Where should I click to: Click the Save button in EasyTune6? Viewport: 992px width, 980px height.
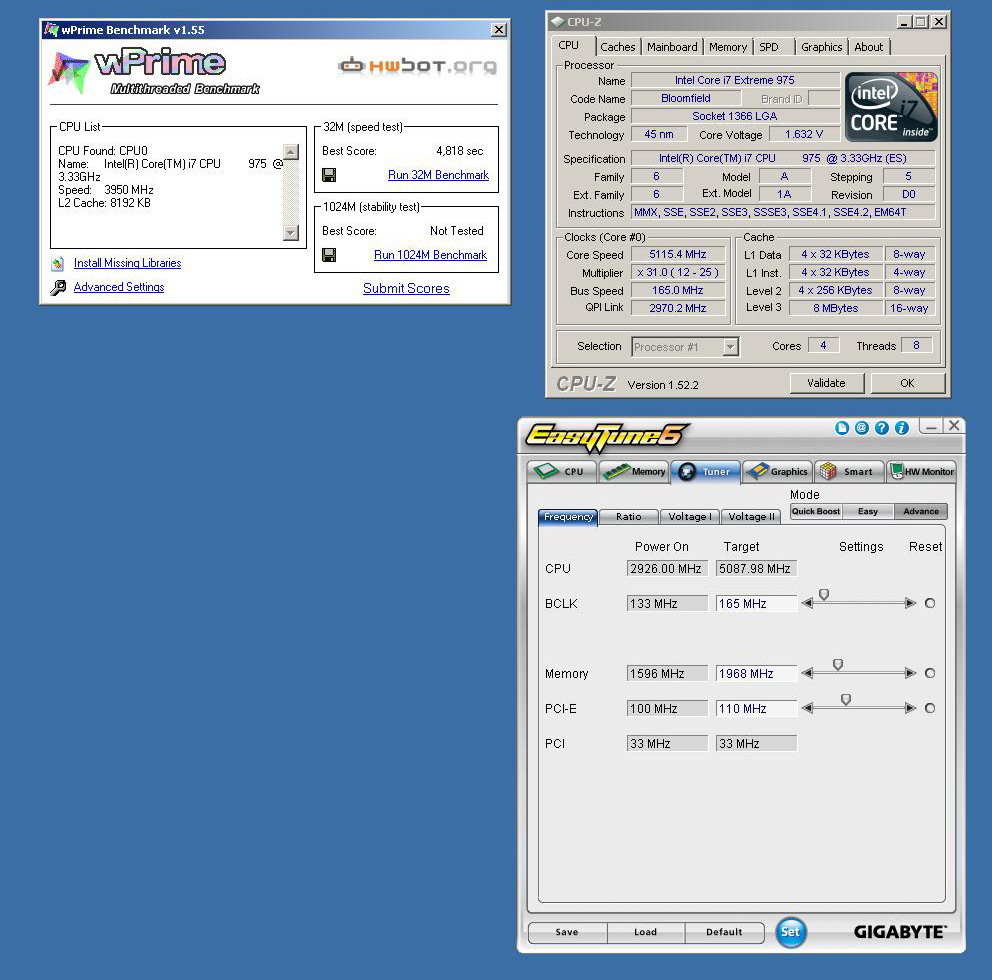click(567, 932)
